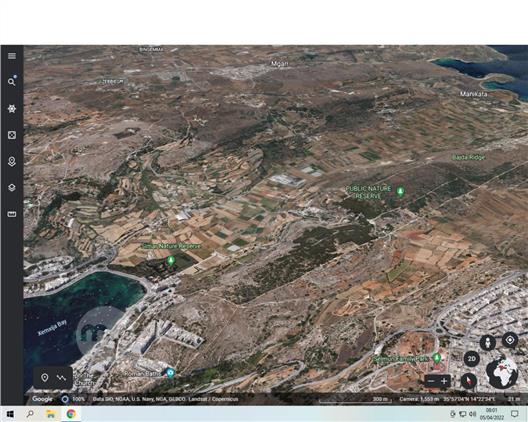Open Chrome from the Windows taskbar
The image size is (528, 422).
tap(71, 414)
